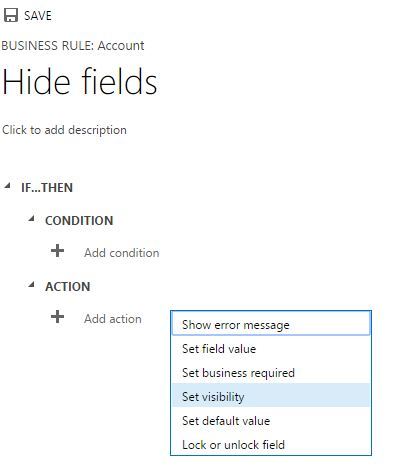
Task: Click the IF...THEN heading label
Action: tap(47, 188)
